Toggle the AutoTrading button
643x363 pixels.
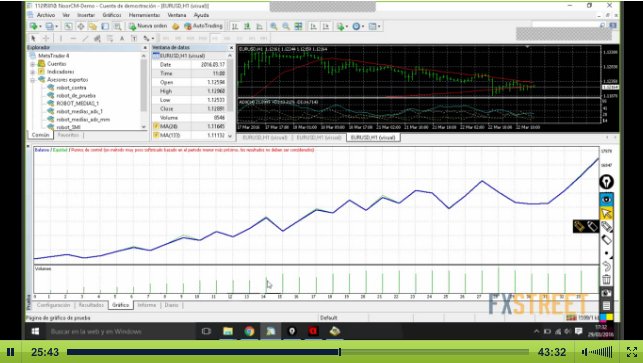(203, 26)
